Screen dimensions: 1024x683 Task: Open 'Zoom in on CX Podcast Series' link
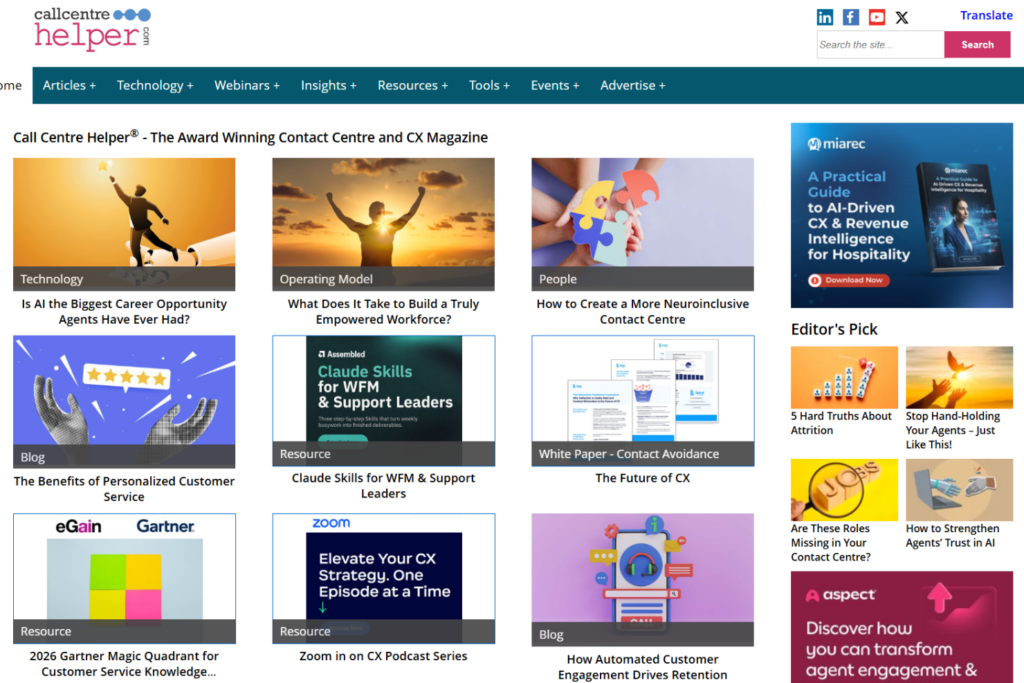383,656
